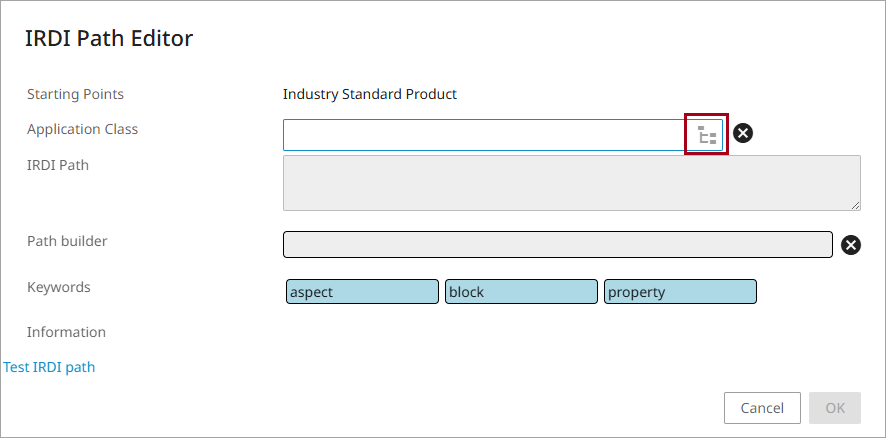Click the Application Class input box
Screen dimensions: 886x438
pyautogui.click(x=482, y=135)
